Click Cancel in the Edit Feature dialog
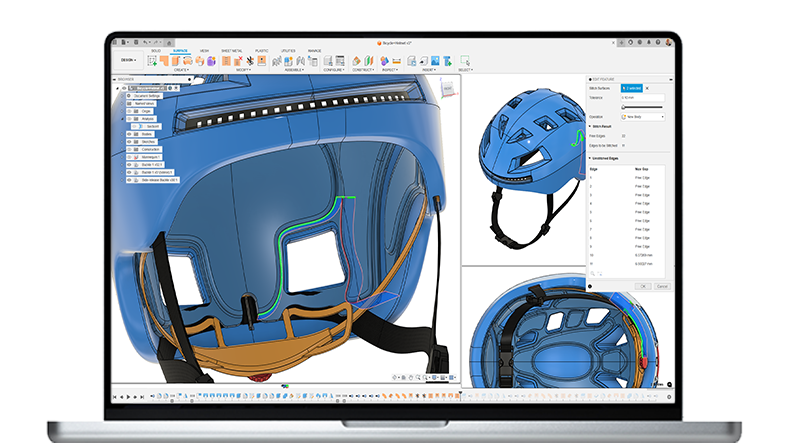 click(x=661, y=286)
